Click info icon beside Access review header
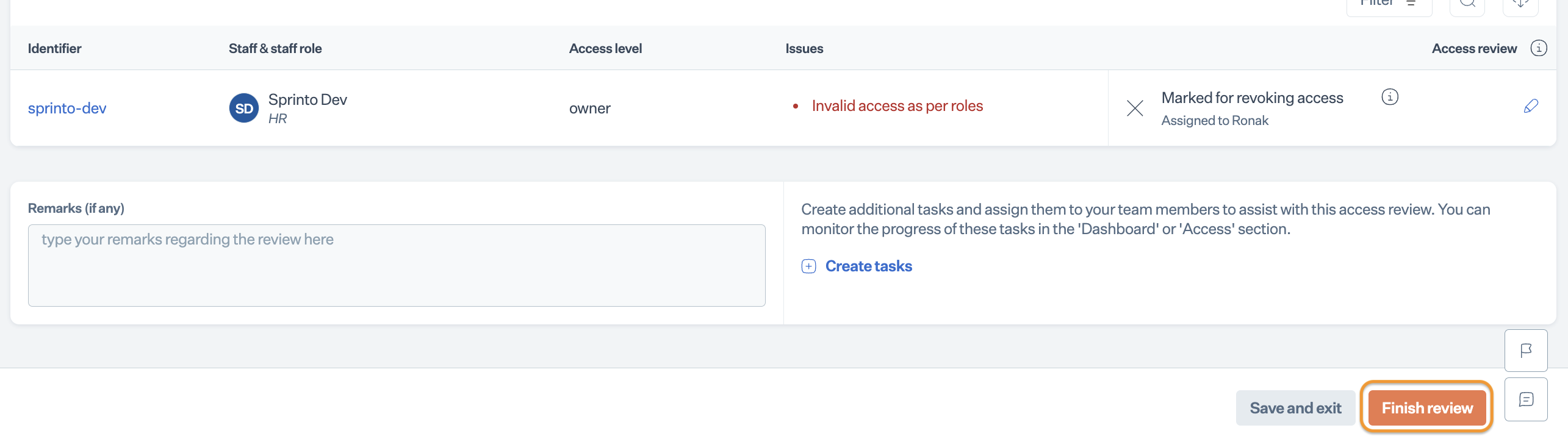 (1538, 48)
